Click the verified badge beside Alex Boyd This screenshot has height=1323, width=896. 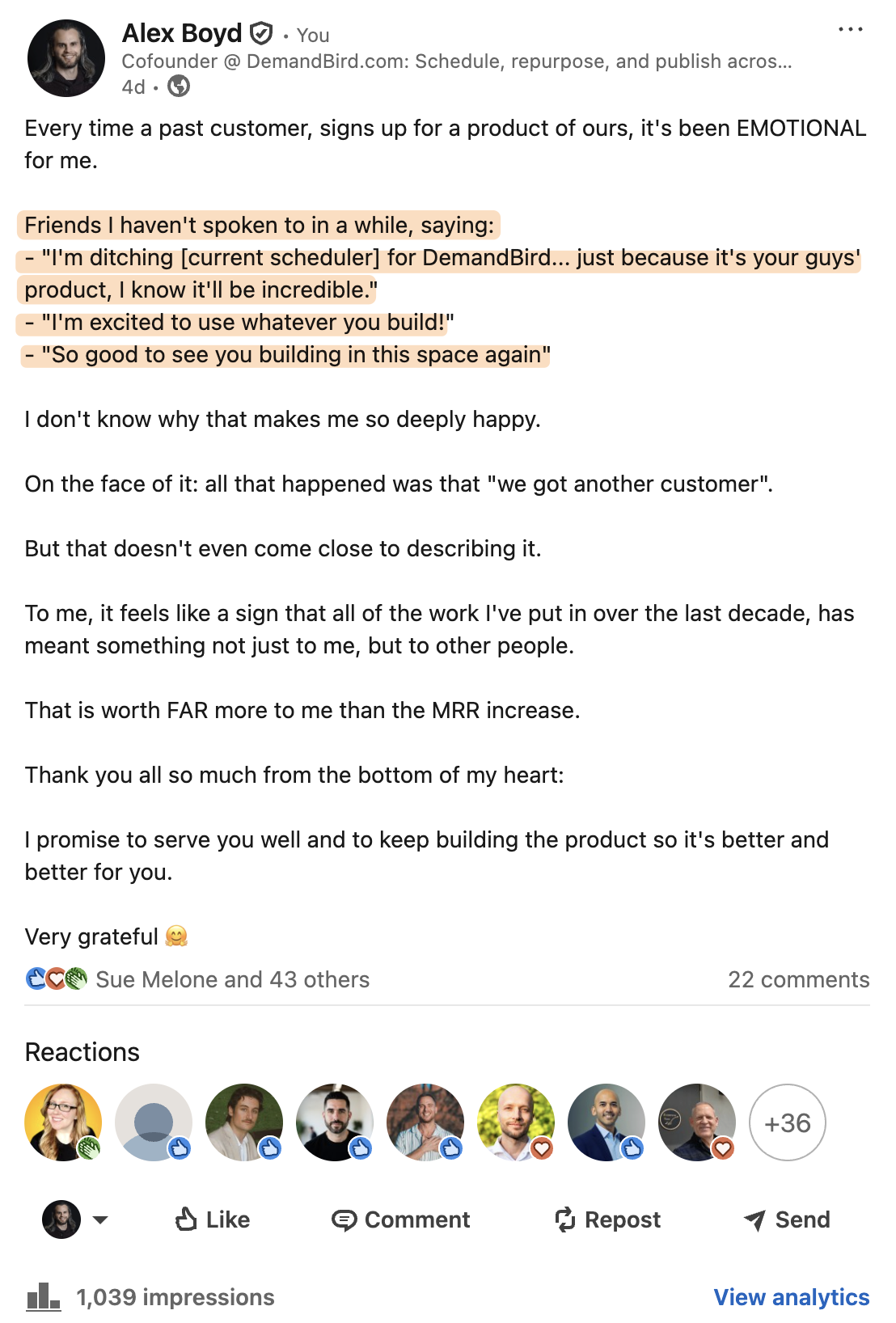(260, 33)
